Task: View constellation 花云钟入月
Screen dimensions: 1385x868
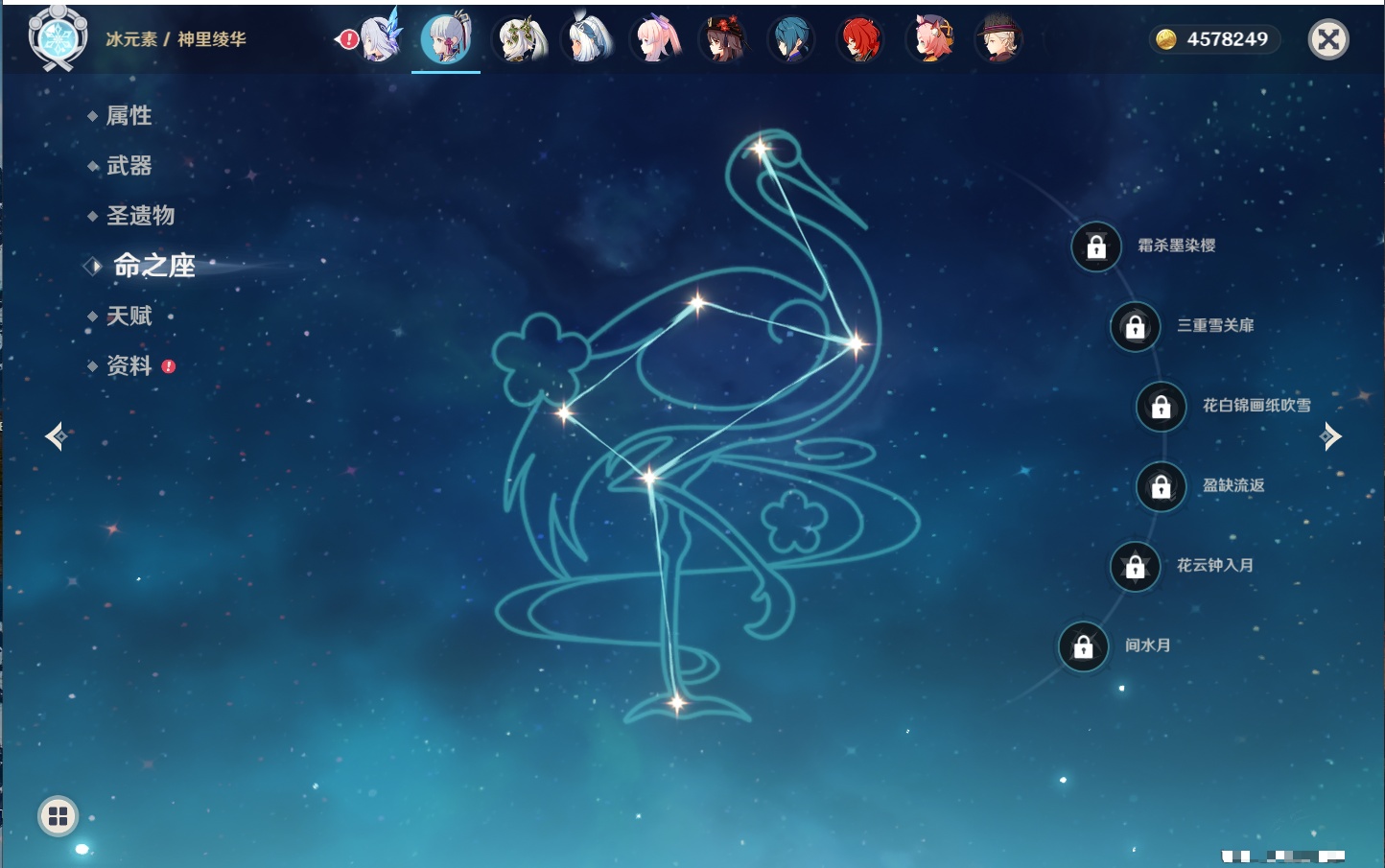Action: pos(1215,565)
